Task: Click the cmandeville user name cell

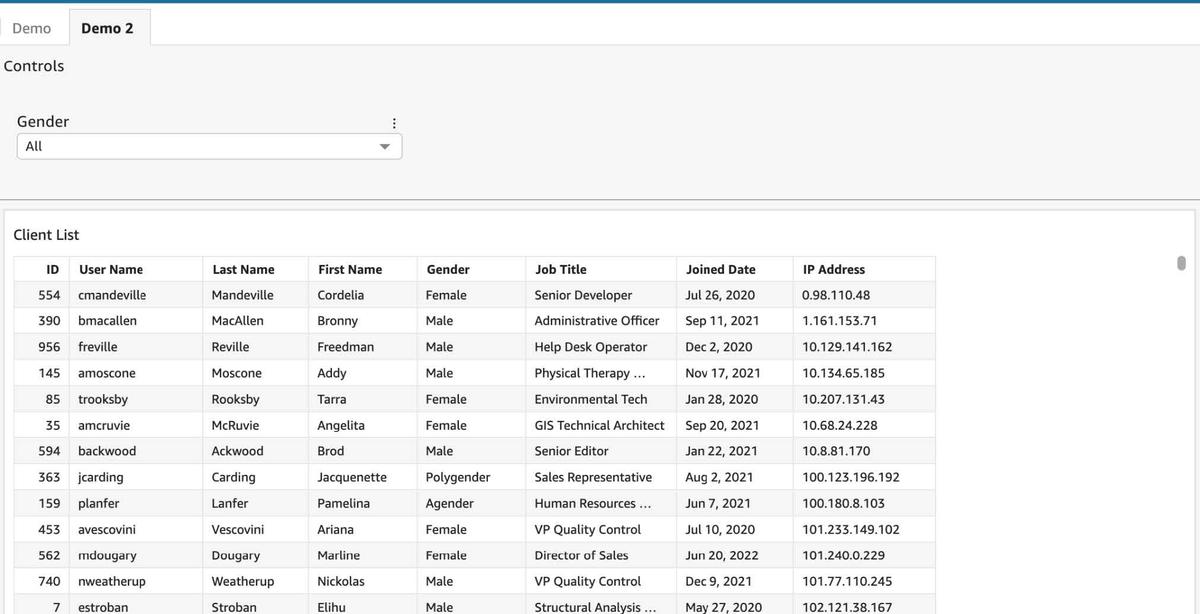Action: pyautogui.click(x=112, y=295)
